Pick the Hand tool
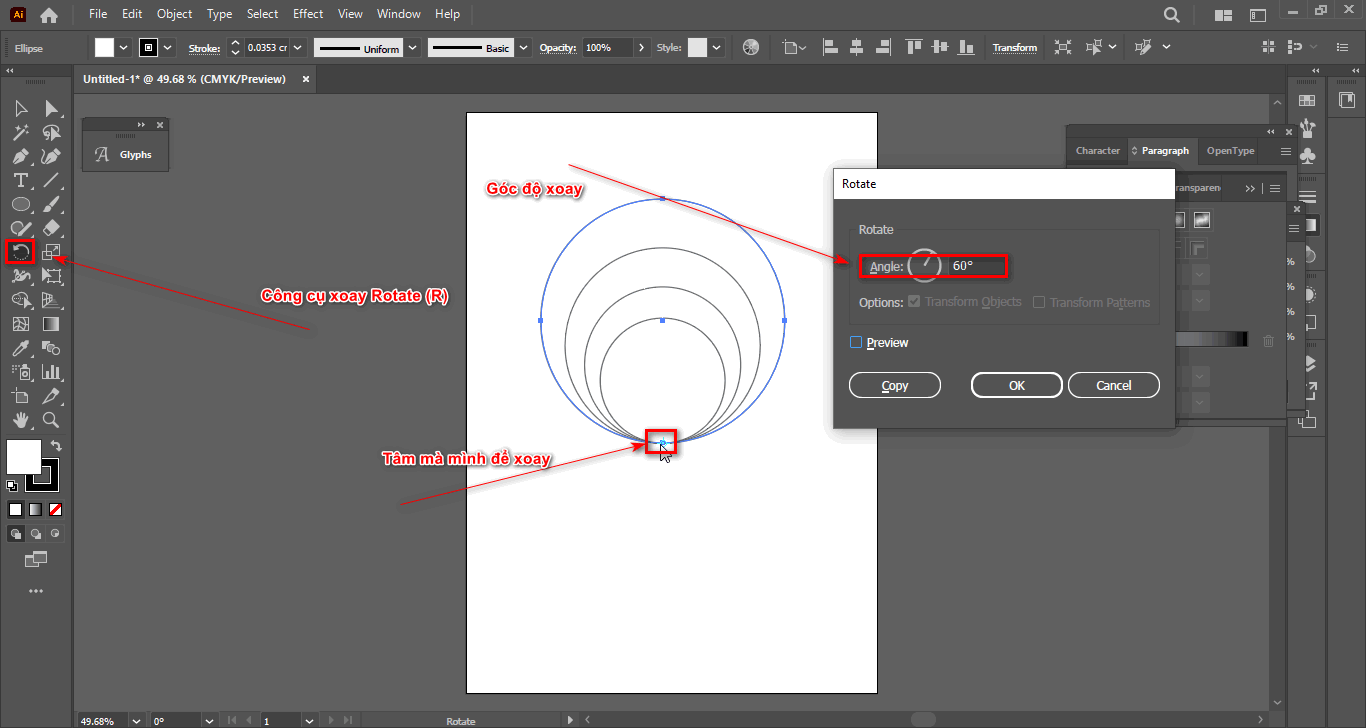The image size is (1366, 728). click(x=20, y=420)
